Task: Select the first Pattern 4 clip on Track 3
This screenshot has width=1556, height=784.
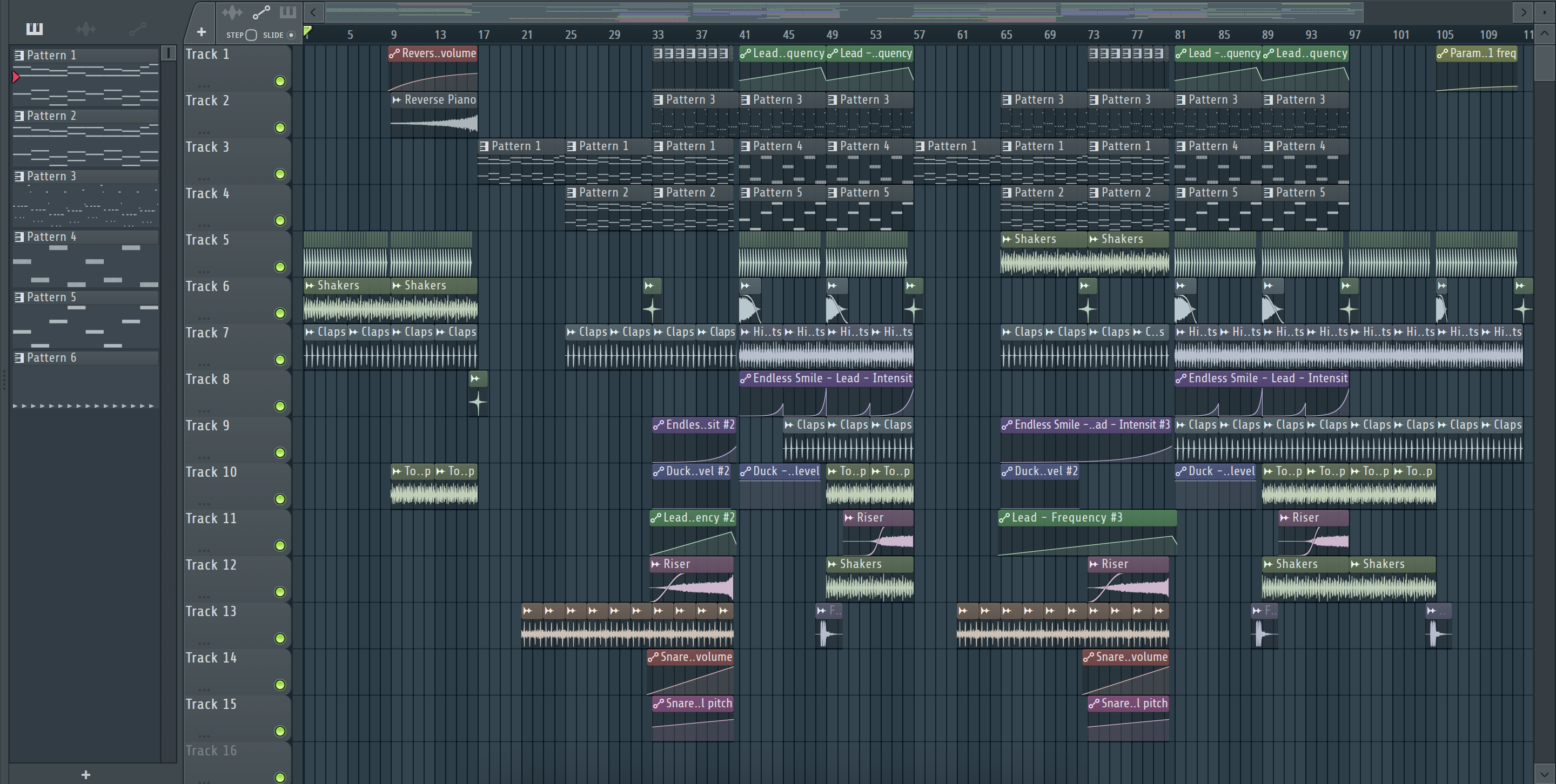Action: click(x=782, y=161)
